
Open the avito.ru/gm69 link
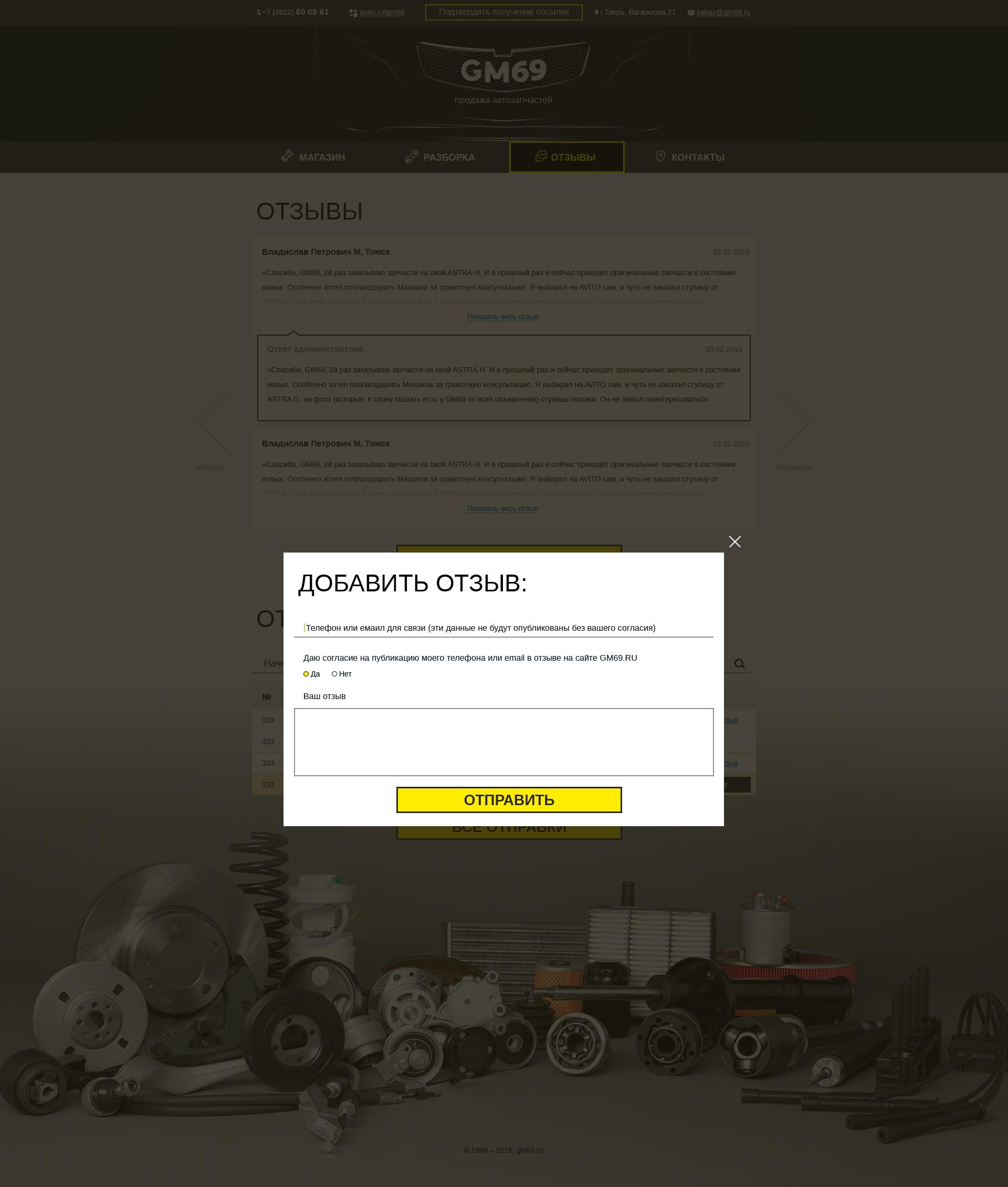(382, 12)
